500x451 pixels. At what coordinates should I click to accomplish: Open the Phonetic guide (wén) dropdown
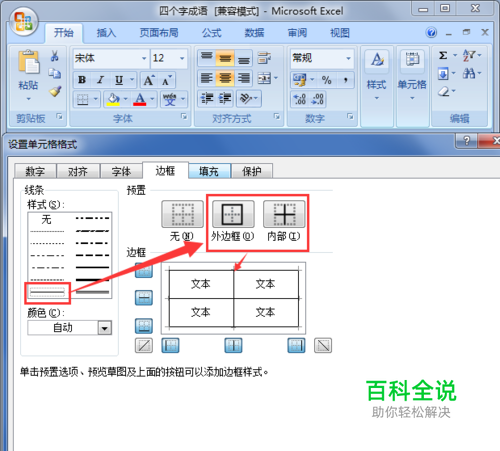point(183,99)
